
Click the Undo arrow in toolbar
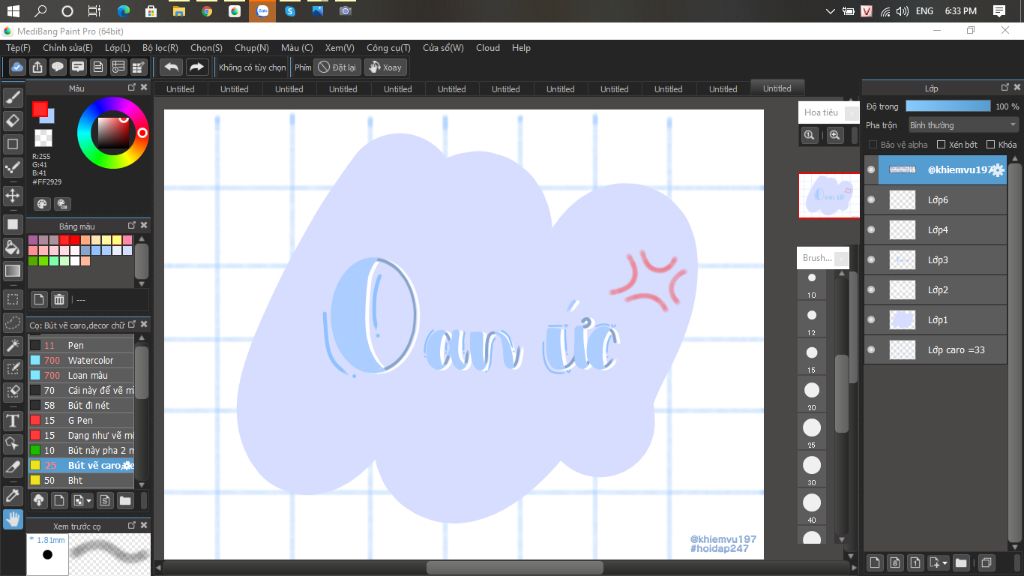point(171,67)
